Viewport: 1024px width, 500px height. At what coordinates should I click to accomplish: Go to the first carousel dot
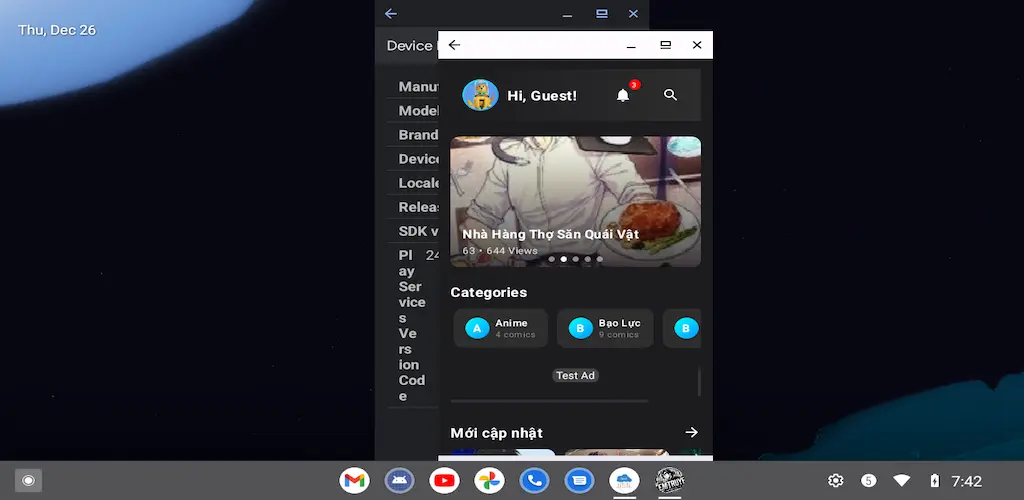tap(552, 259)
